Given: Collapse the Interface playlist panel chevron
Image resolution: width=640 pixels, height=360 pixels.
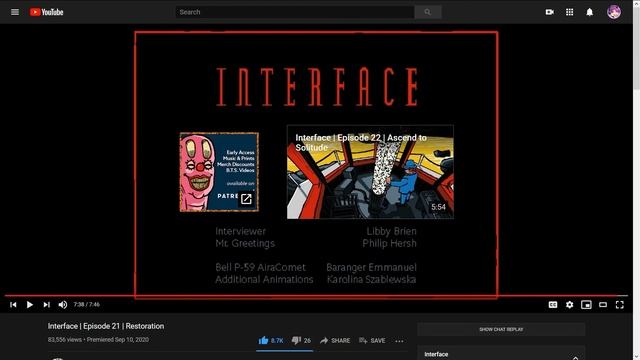Looking at the screenshot, I should click(x=576, y=358).
